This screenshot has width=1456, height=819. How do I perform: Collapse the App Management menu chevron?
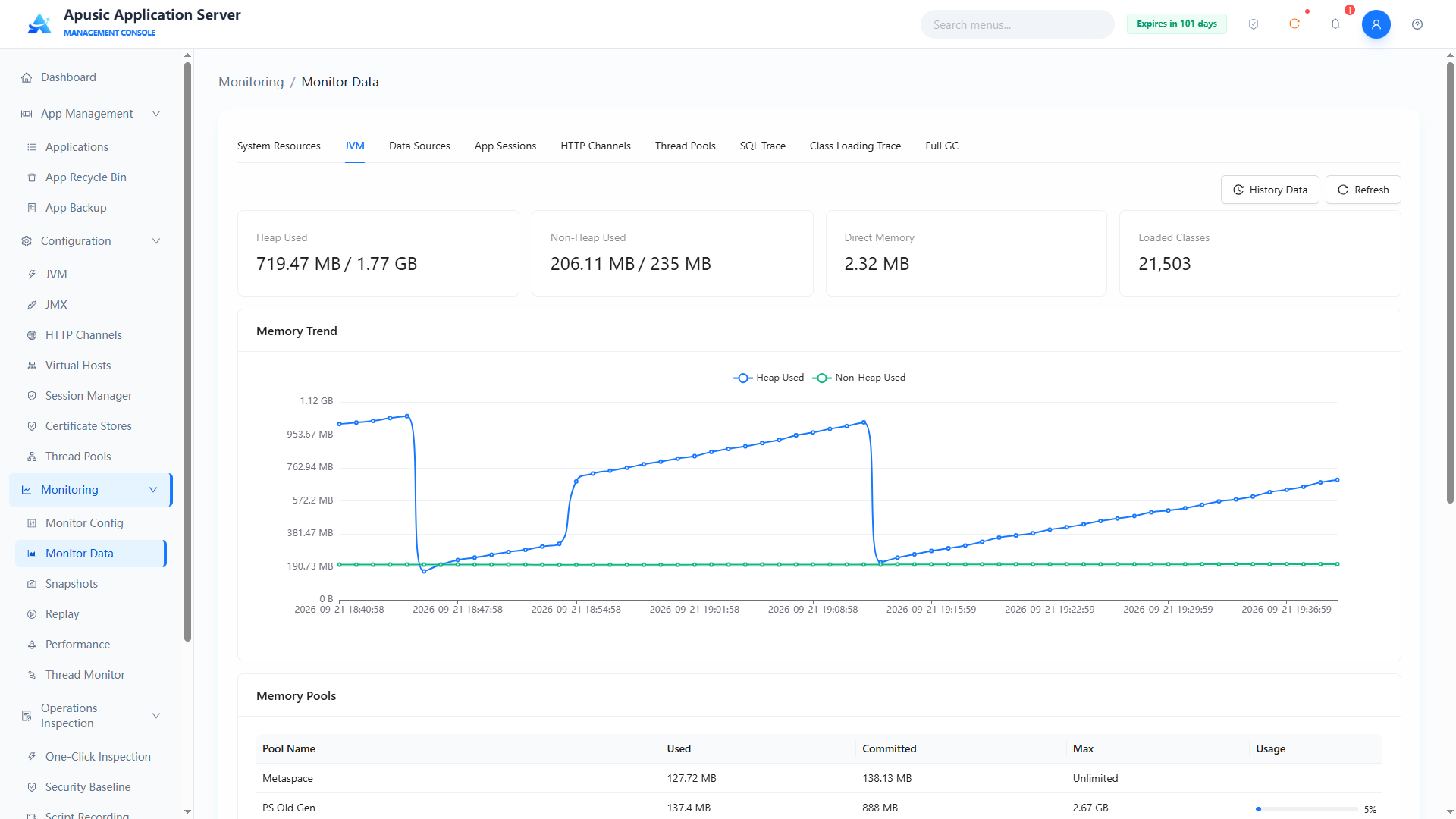pos(156,114)
